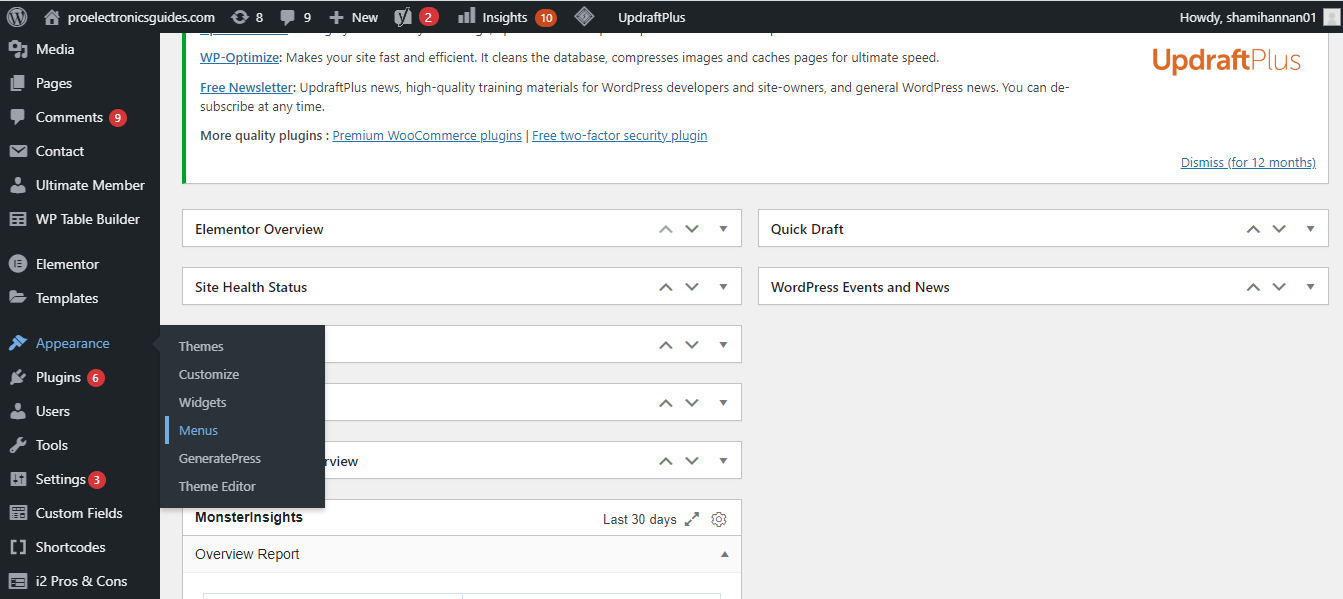Toggle Quick Draft panel collapse triangle
The image size is (1343, 599).
tap(1310, 229)
